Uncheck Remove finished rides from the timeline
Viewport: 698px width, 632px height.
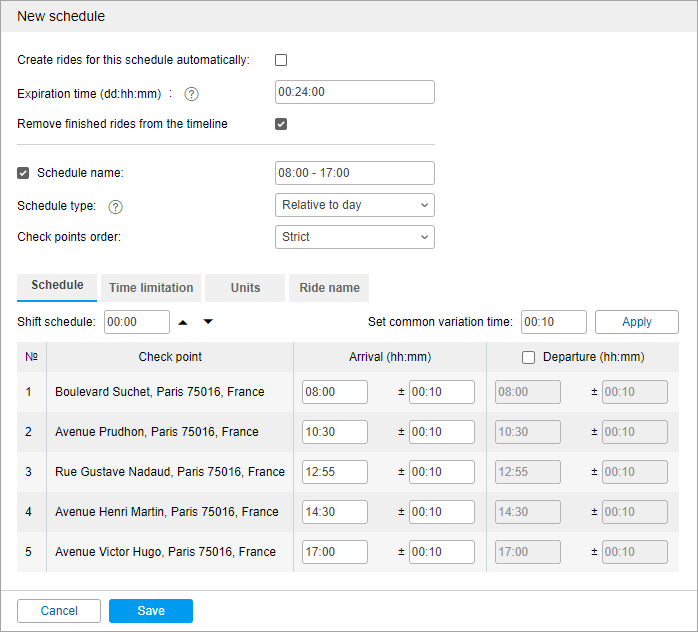(281, 124)
